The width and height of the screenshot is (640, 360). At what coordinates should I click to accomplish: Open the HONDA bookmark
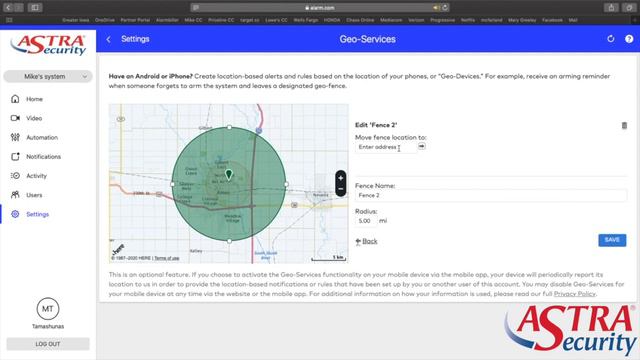click(332, 20)
